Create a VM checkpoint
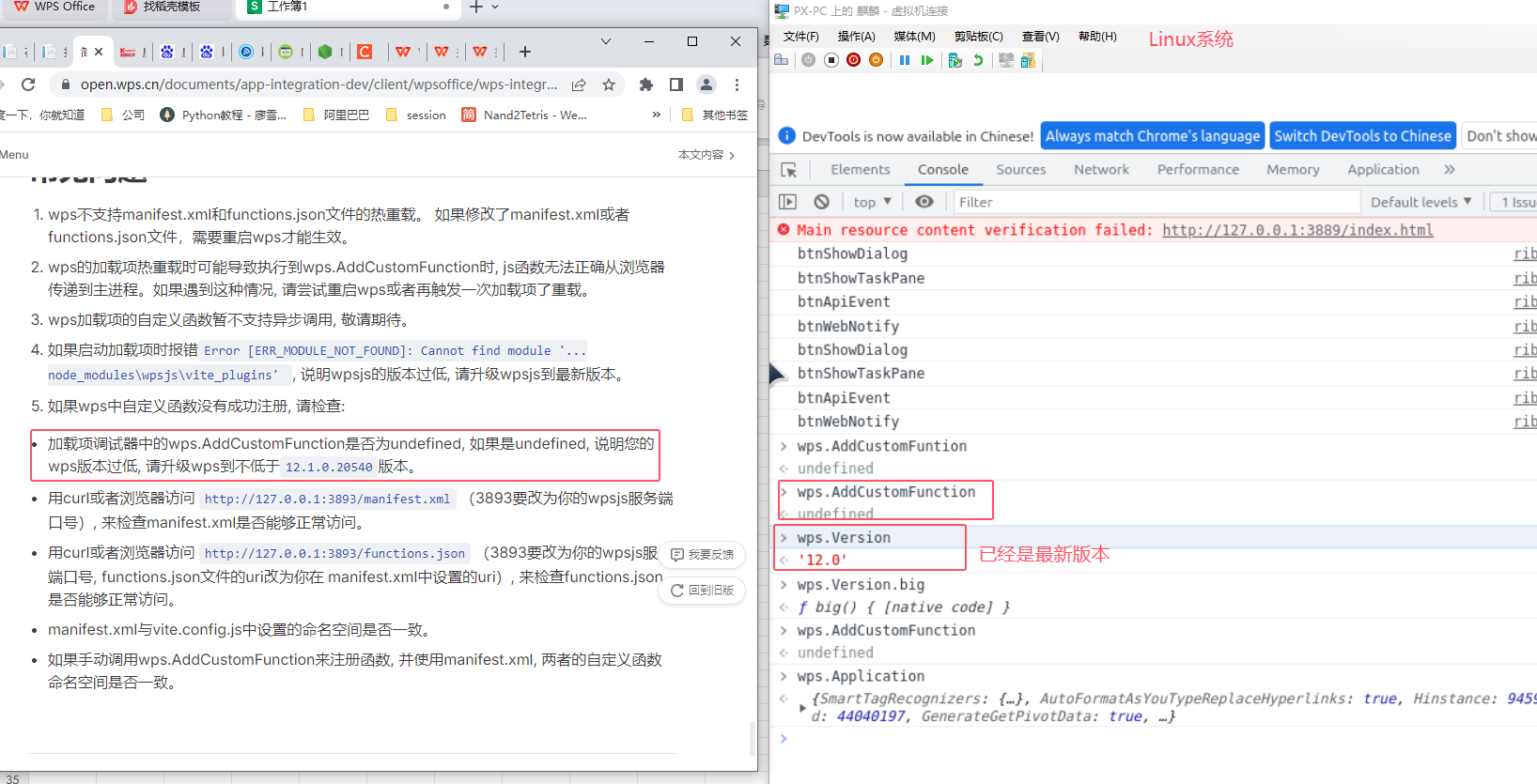 point(955,60)
